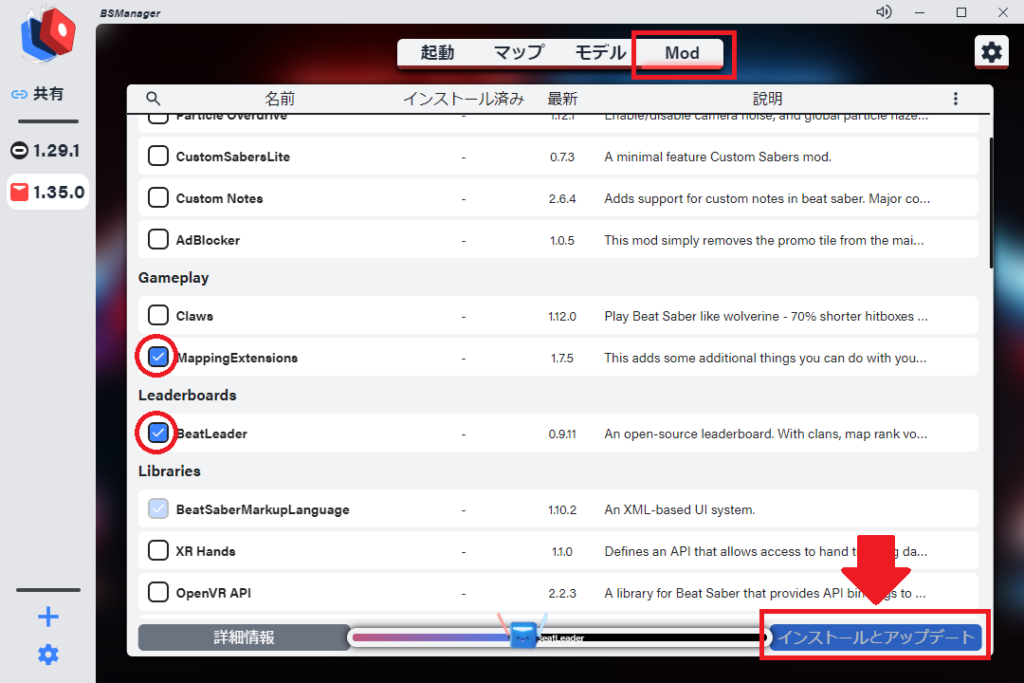Check the AdBlocker checkbox
The height and width of the screenshot is (683, 1024).
158,240
